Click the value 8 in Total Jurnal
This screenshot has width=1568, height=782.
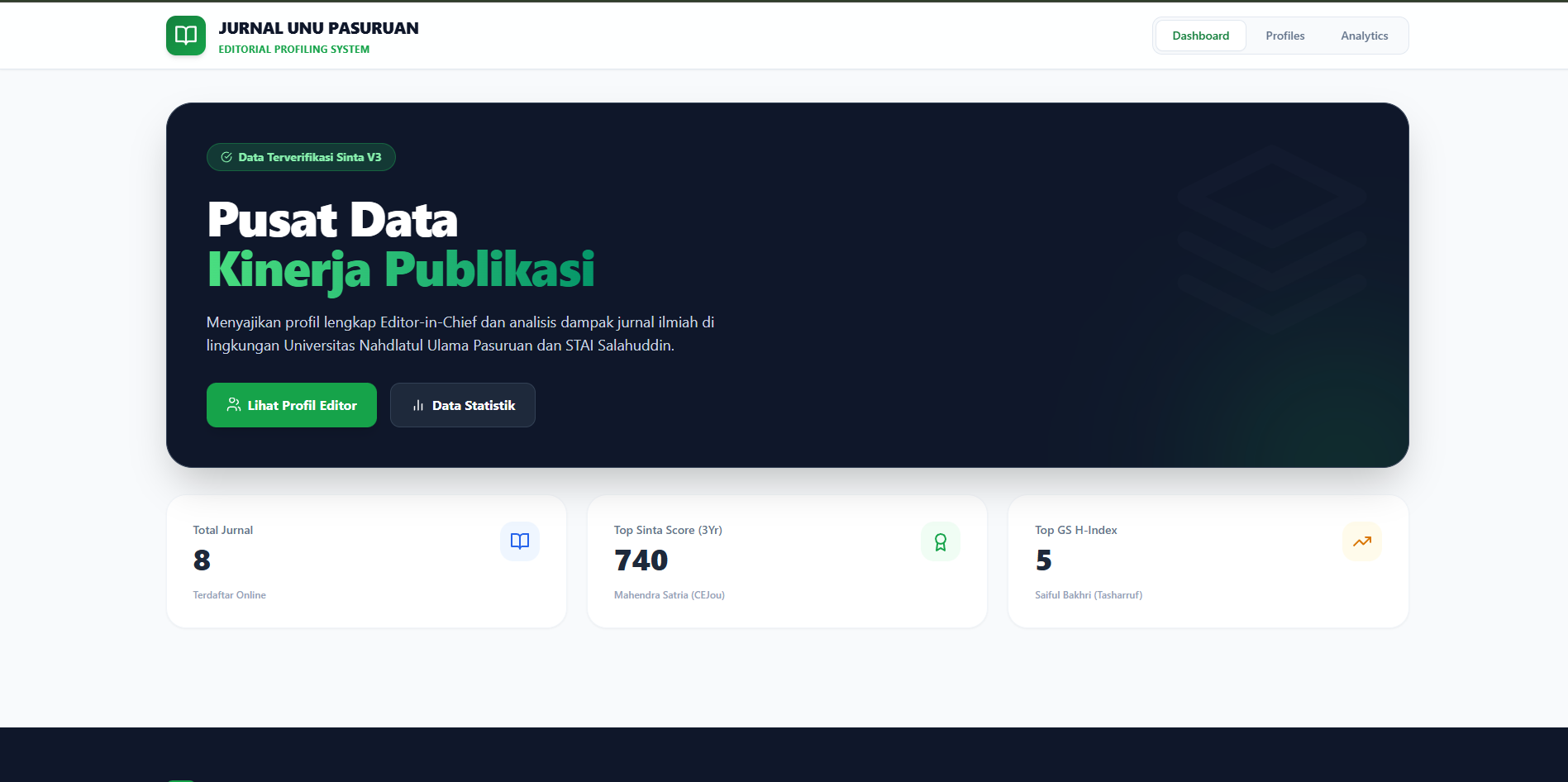202,560
